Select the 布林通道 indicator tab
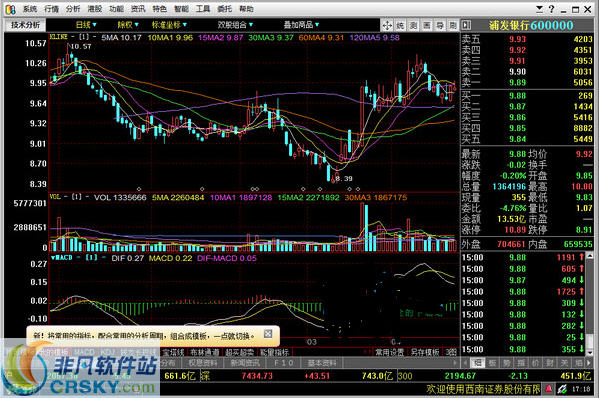 (x=205, y=352)
